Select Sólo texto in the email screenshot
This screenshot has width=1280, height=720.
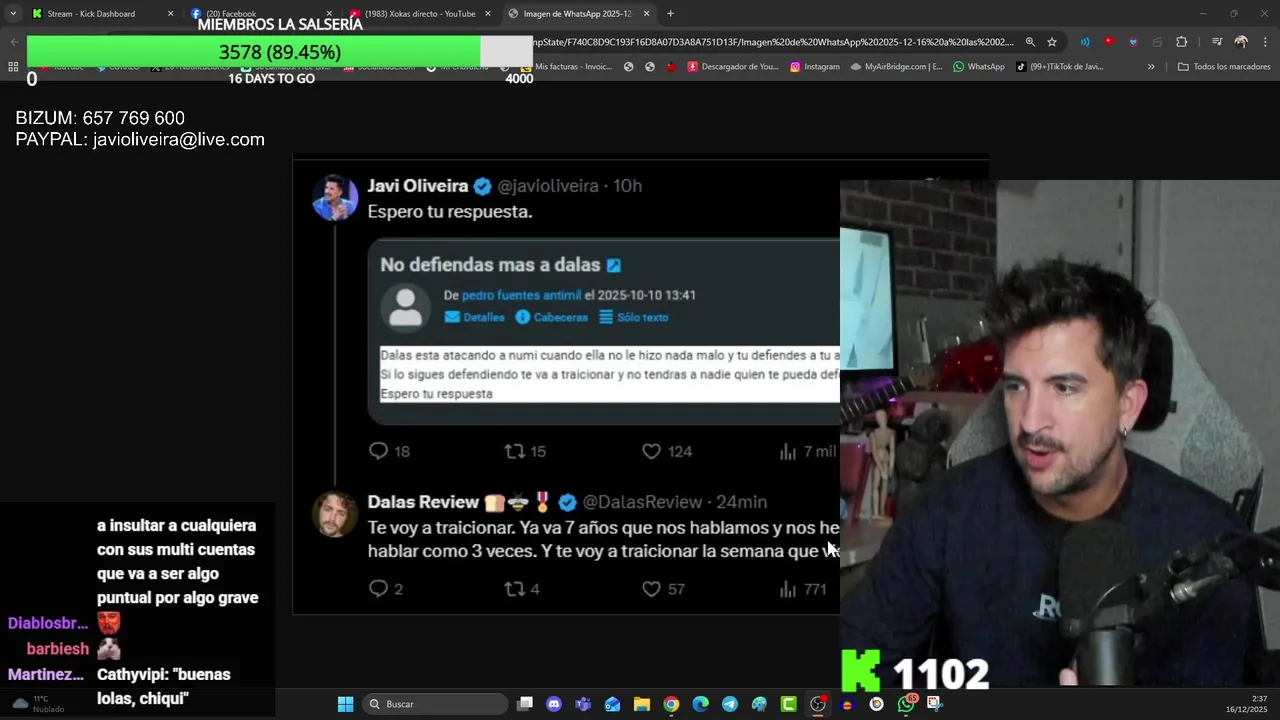[x=633, y=317]
